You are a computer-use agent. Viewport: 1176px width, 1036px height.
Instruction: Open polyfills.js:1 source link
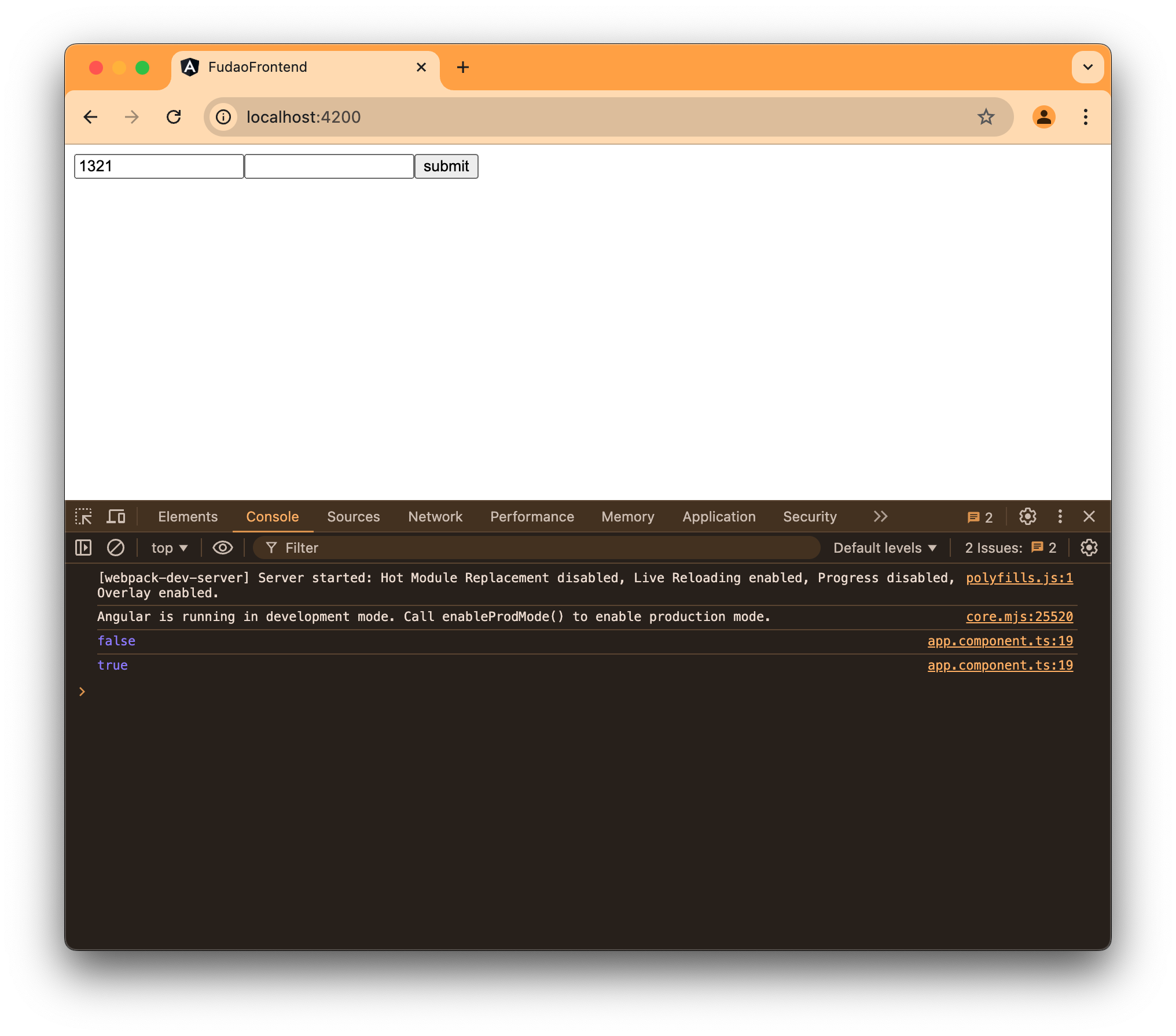1020,578
